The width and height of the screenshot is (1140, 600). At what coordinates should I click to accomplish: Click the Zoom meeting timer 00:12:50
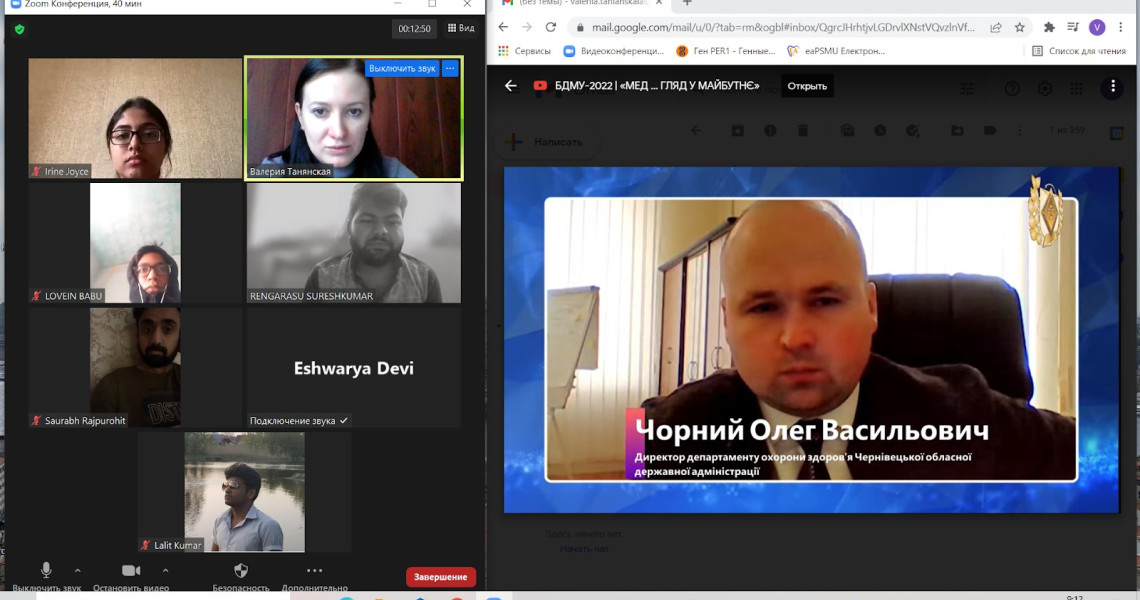(414, 29)
